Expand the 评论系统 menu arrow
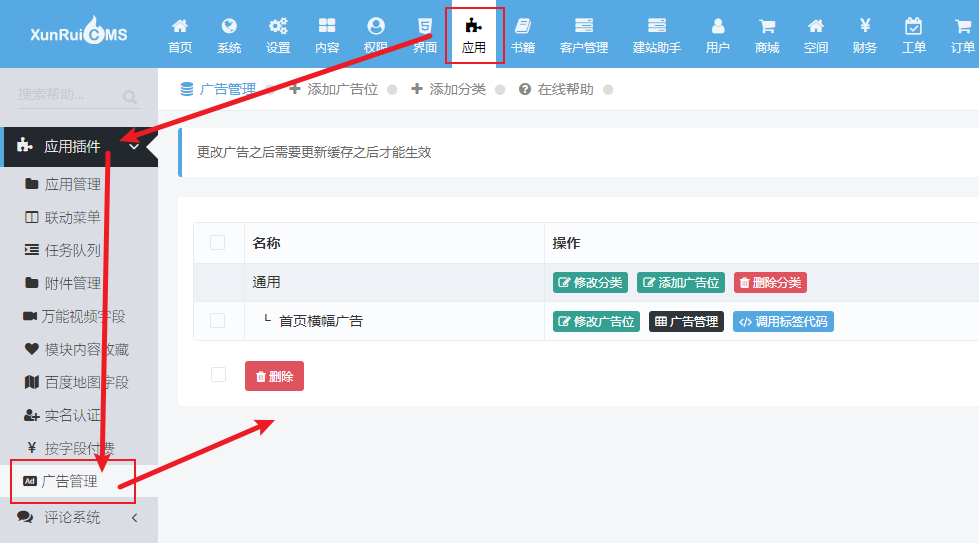Screen dimensions: 979x543 (x=134, y=518)
